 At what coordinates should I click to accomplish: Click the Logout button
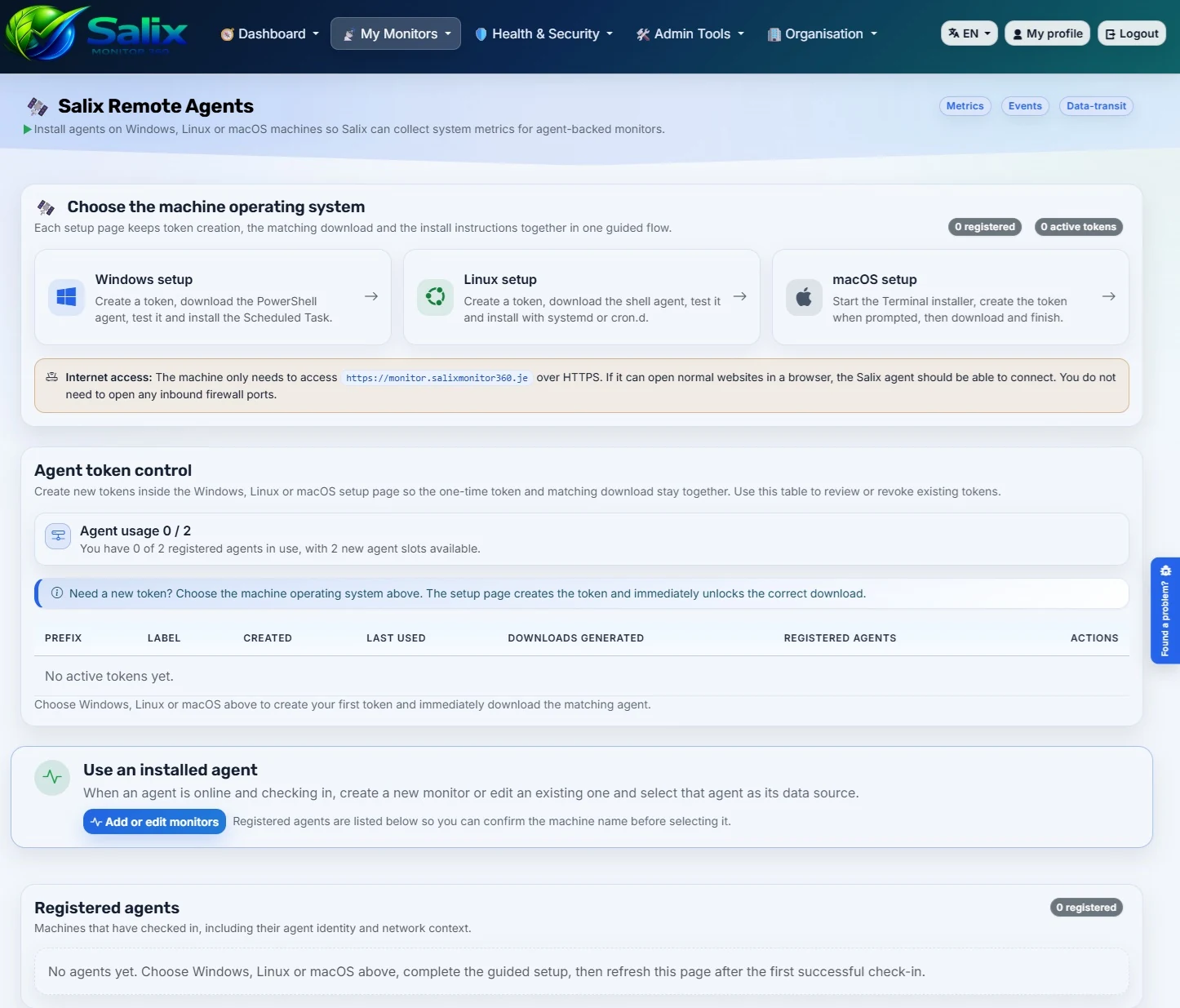point(1132,33)
